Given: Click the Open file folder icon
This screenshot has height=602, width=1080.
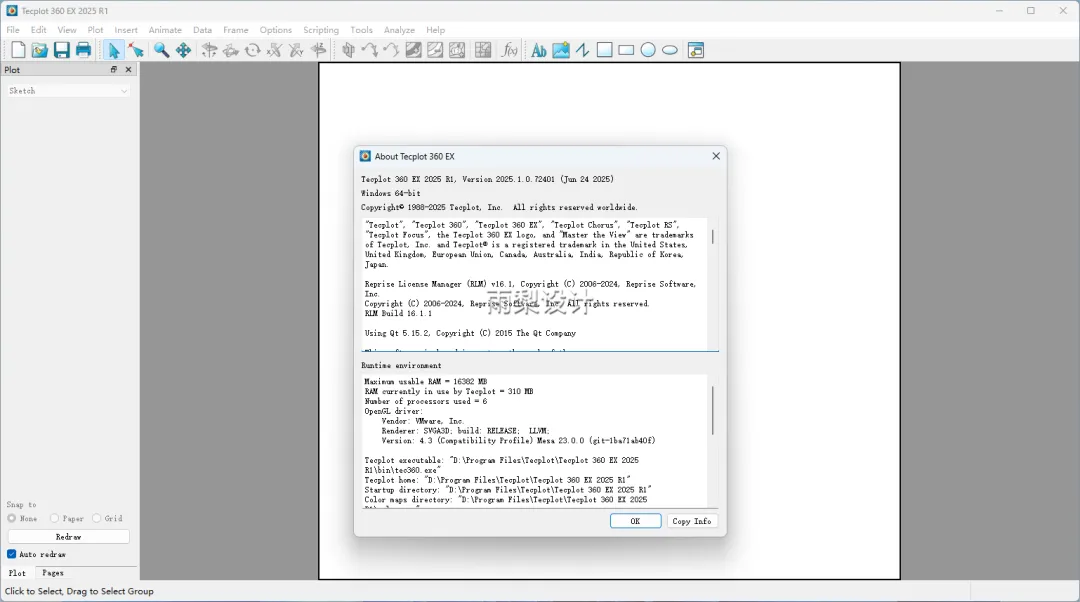Looking at the screenshot, I should [x=40, y=50].
